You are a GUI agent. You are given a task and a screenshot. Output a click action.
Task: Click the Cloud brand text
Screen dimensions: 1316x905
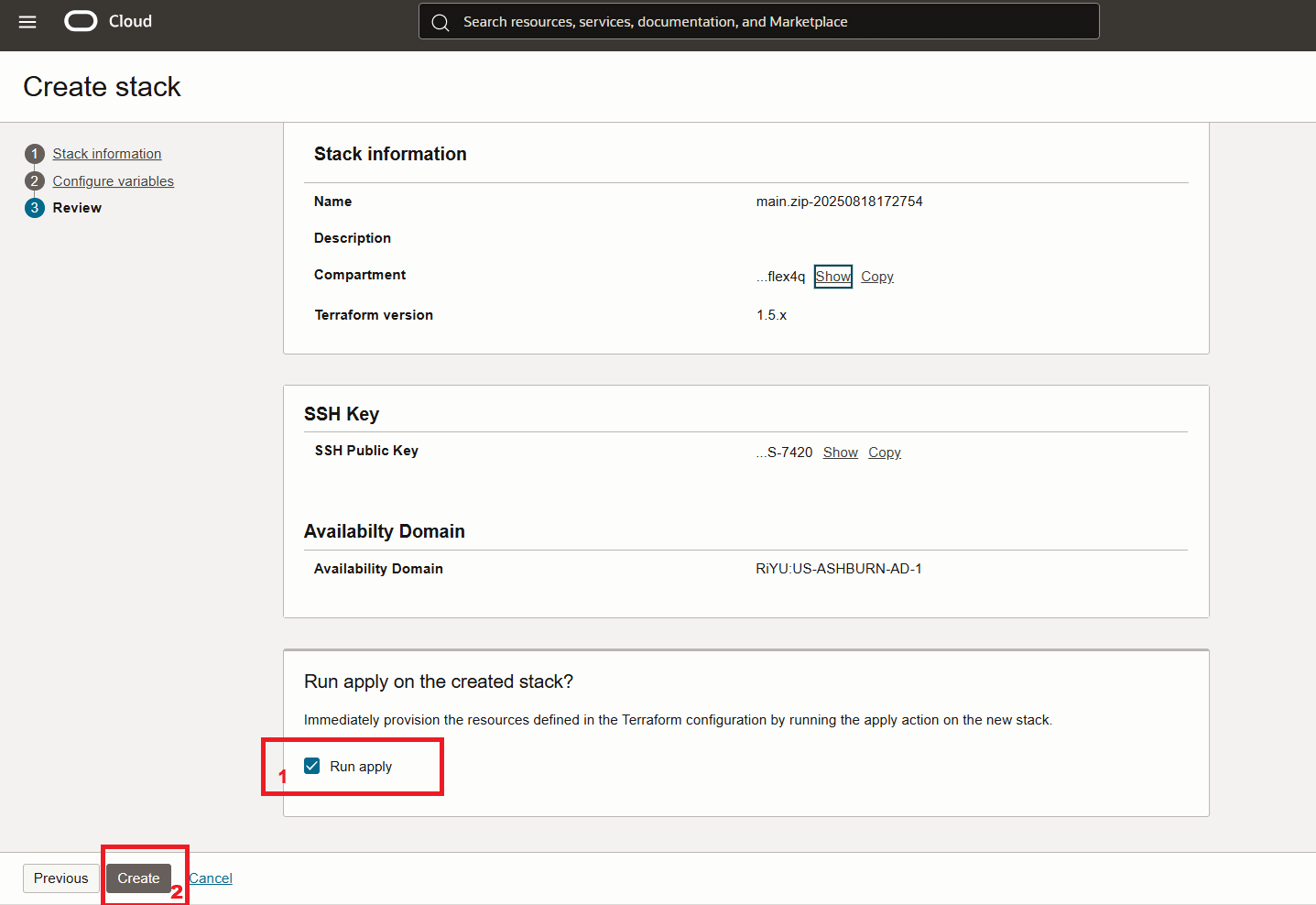pos(130,21)
